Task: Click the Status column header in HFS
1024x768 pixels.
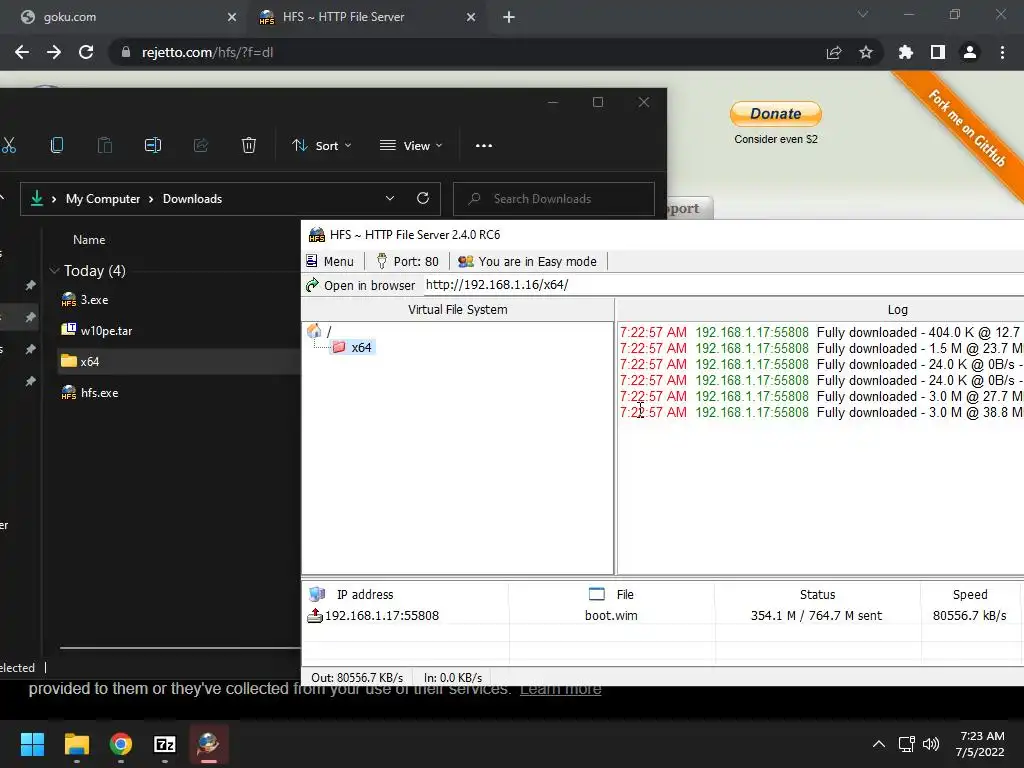Action: 818,594
